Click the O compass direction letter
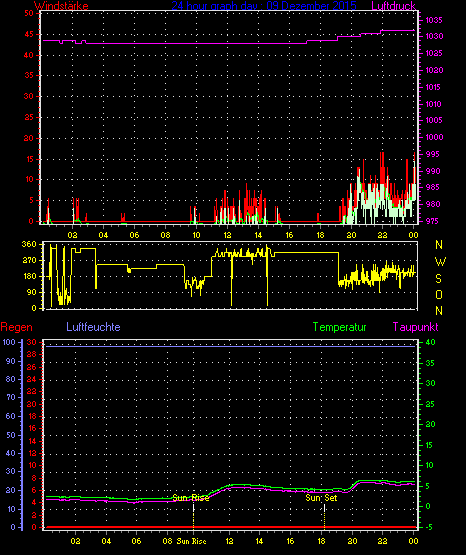Viewport: 466px width, 555px height. pos(439,295)
